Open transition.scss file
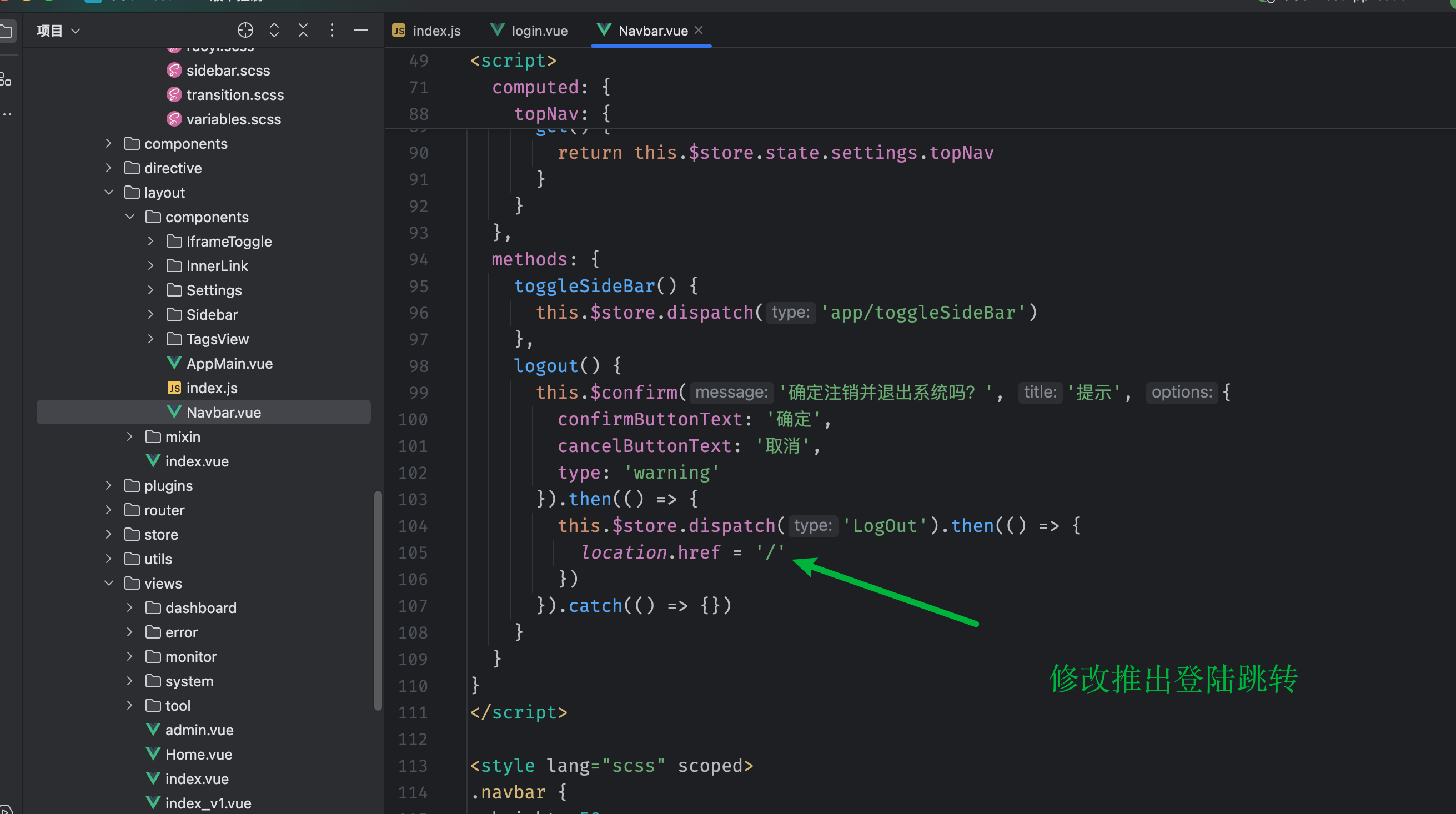The image size is (1456, 814). click(235, 94)
